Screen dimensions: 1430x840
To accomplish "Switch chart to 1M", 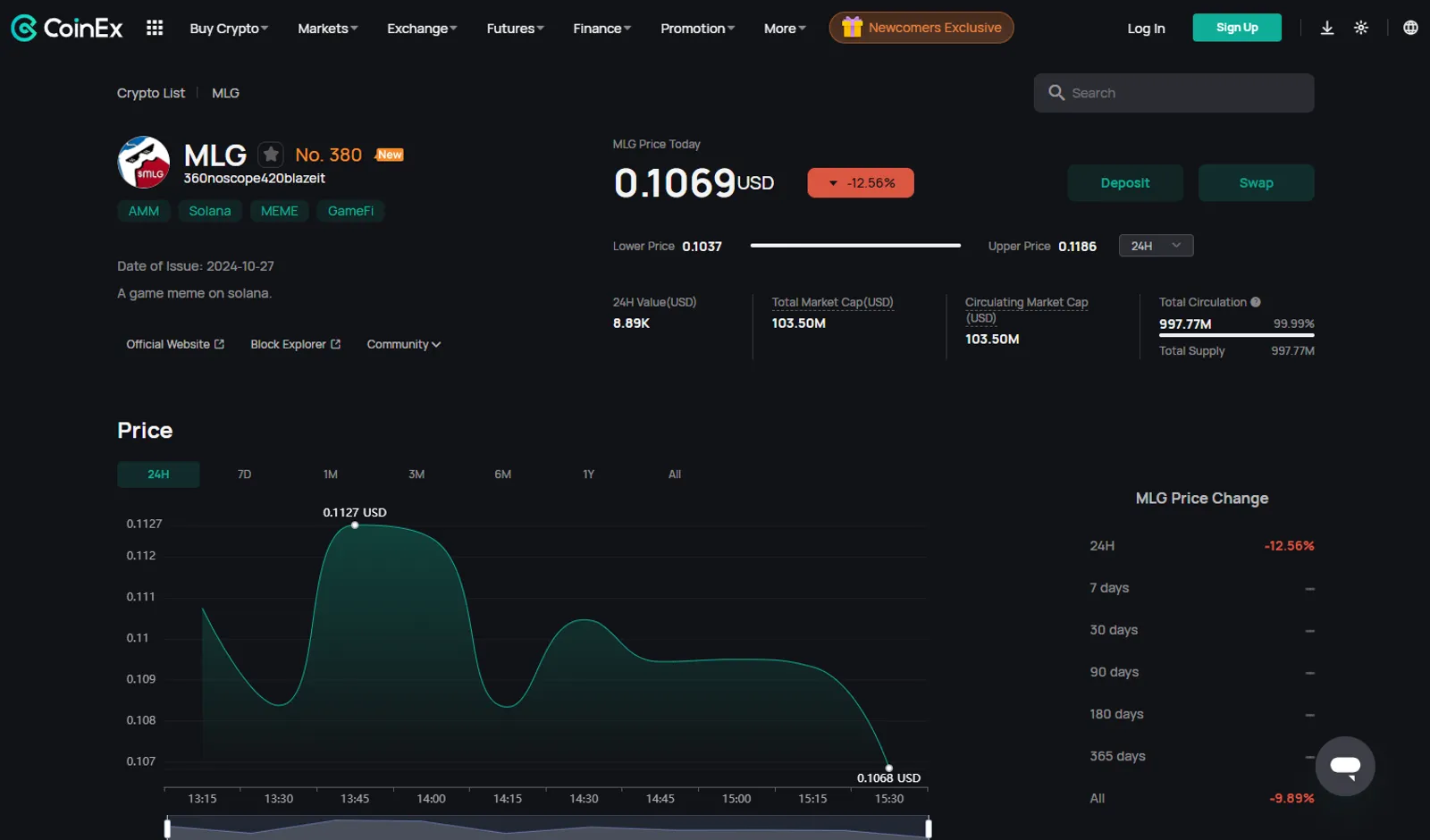I will pyautogui.click(x=331, y=475).
